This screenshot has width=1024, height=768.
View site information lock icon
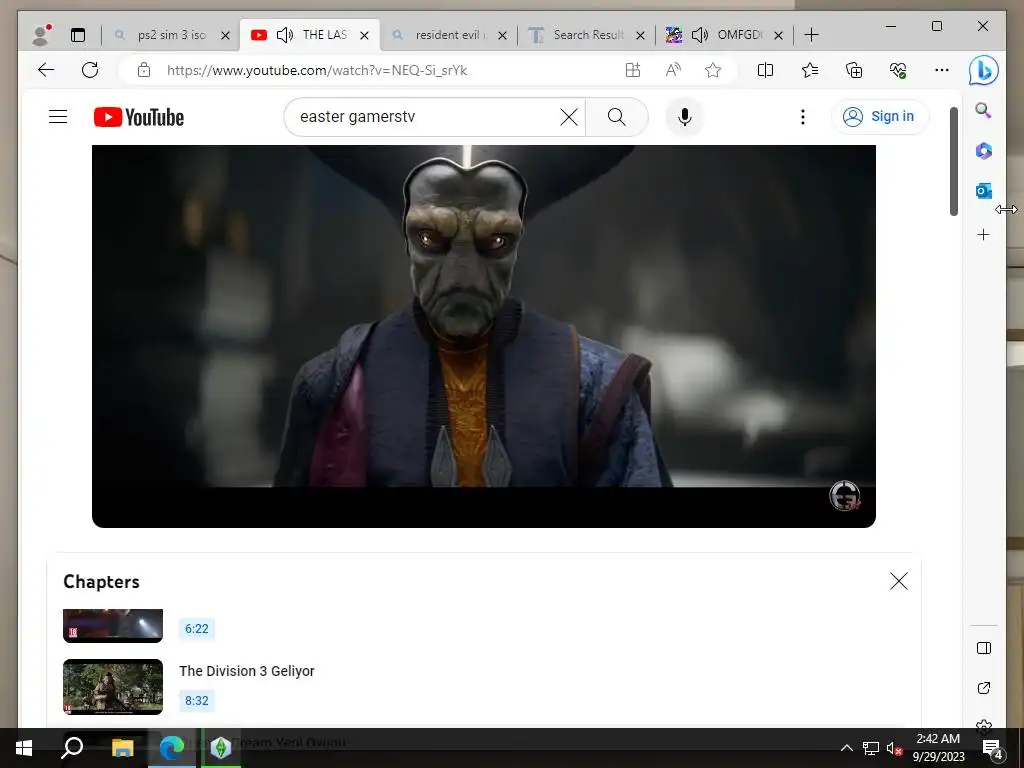tap(144, 70)
